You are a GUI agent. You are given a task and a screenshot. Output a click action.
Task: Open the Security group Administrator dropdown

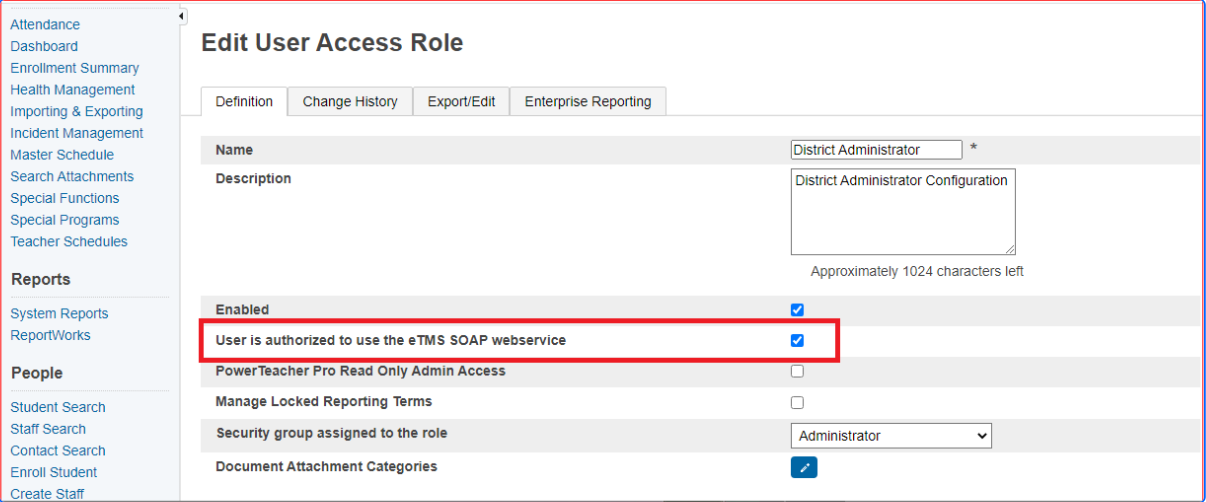point(890,436)
